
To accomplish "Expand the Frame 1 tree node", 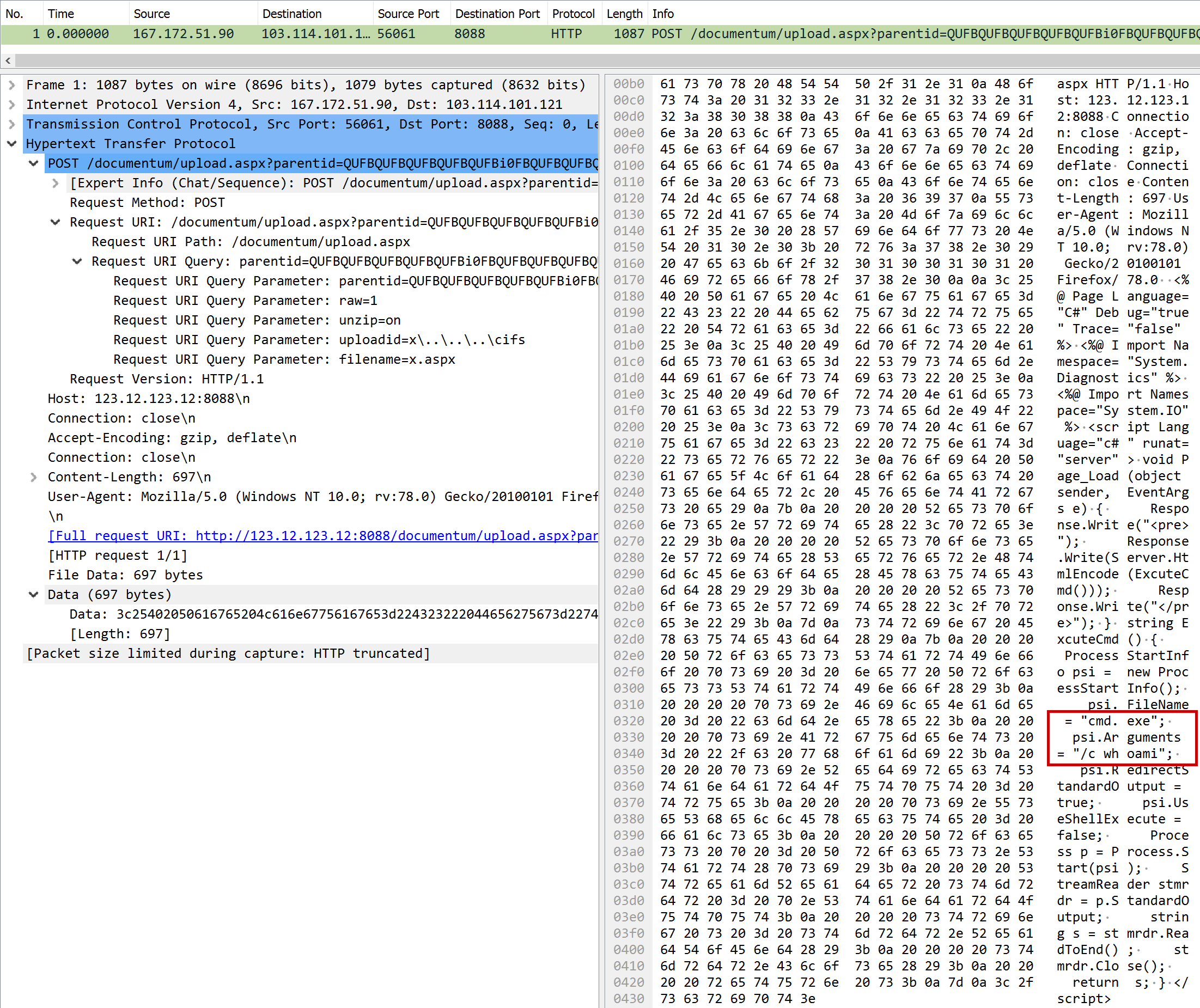I will [11, 85].
